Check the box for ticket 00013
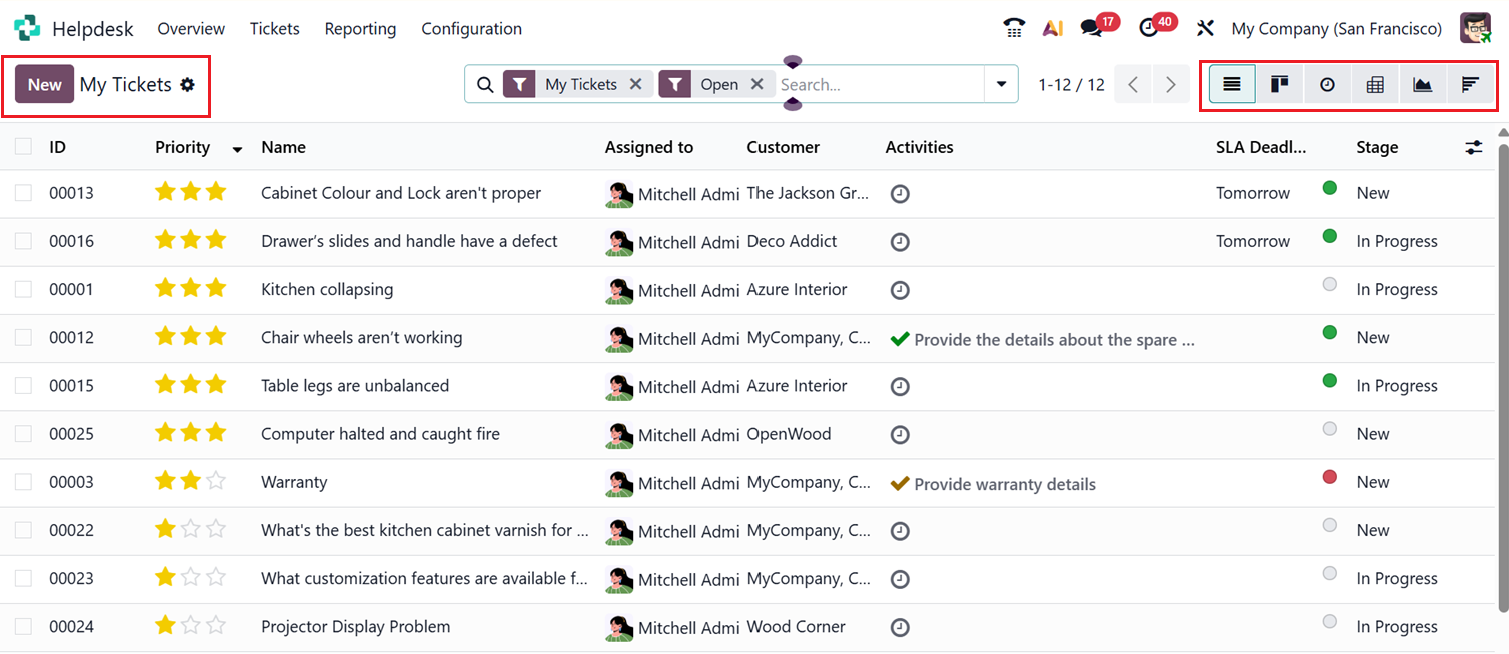Viewport: 1509px width, 654px height. pyautogui.click(x=23, y=193)
